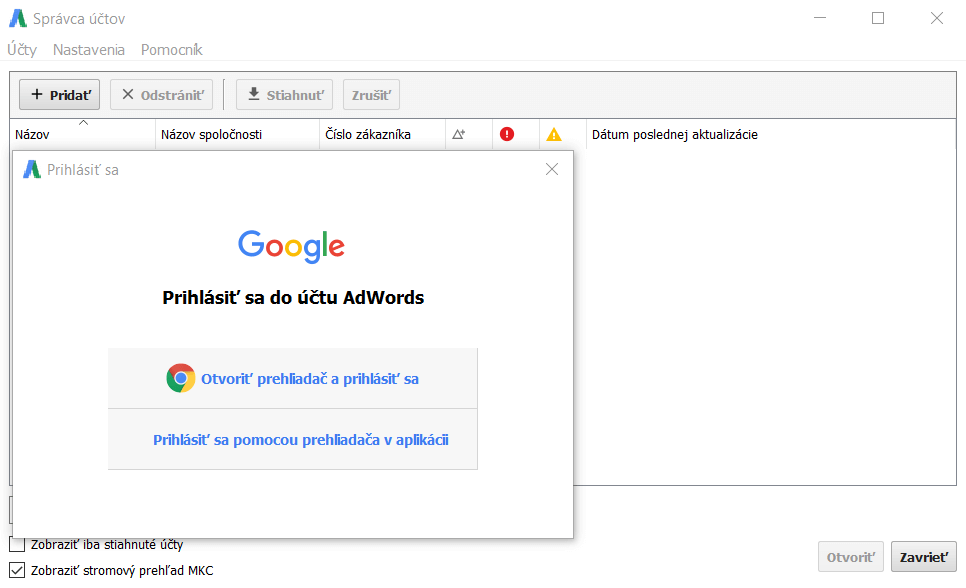The height and width of the screenshot is (588, 966).
Task: Click Otvoriť prehliadač a prihlásiť sa
Action: pyautogui.click(x=293, y=378)
